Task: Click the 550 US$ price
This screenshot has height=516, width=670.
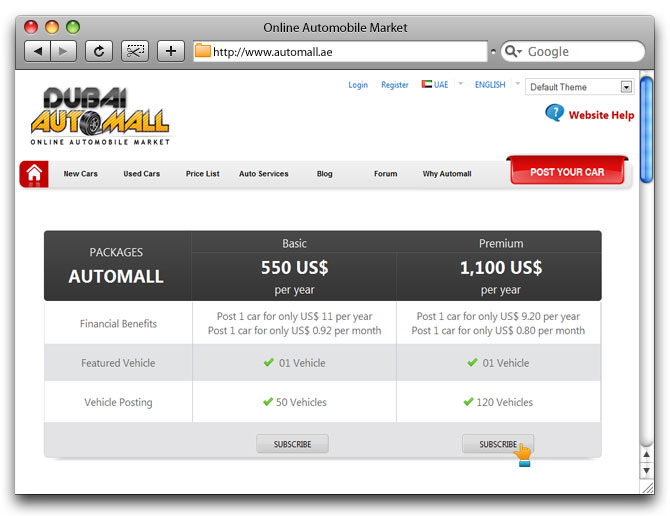Action: tap(294, 268)
